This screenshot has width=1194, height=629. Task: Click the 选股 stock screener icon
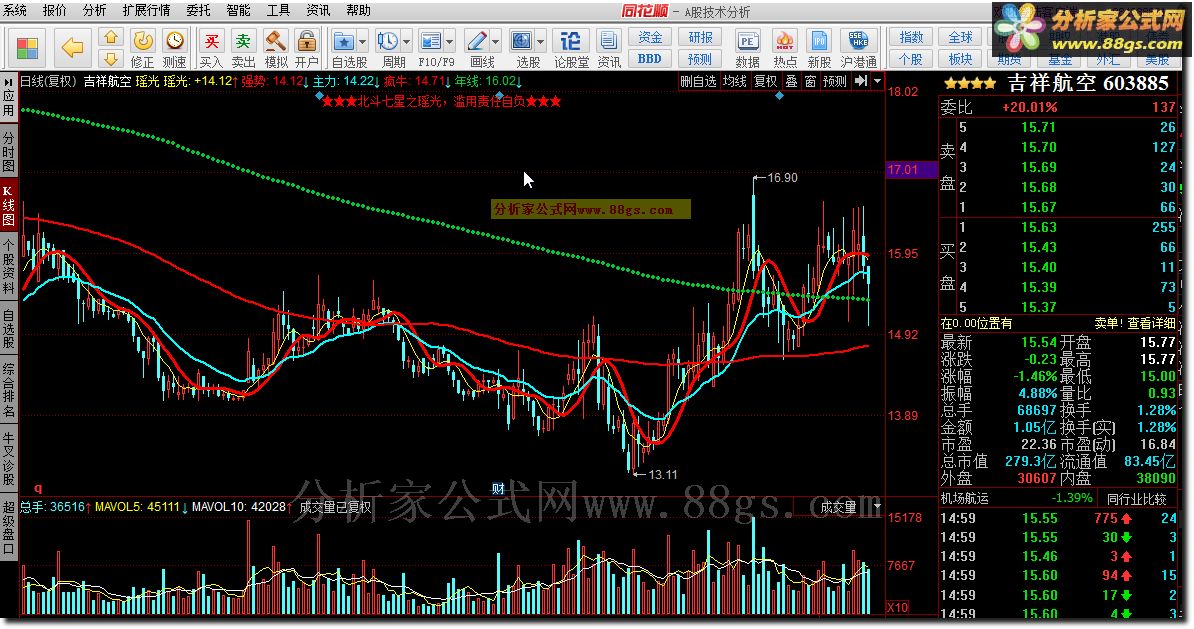522,40
